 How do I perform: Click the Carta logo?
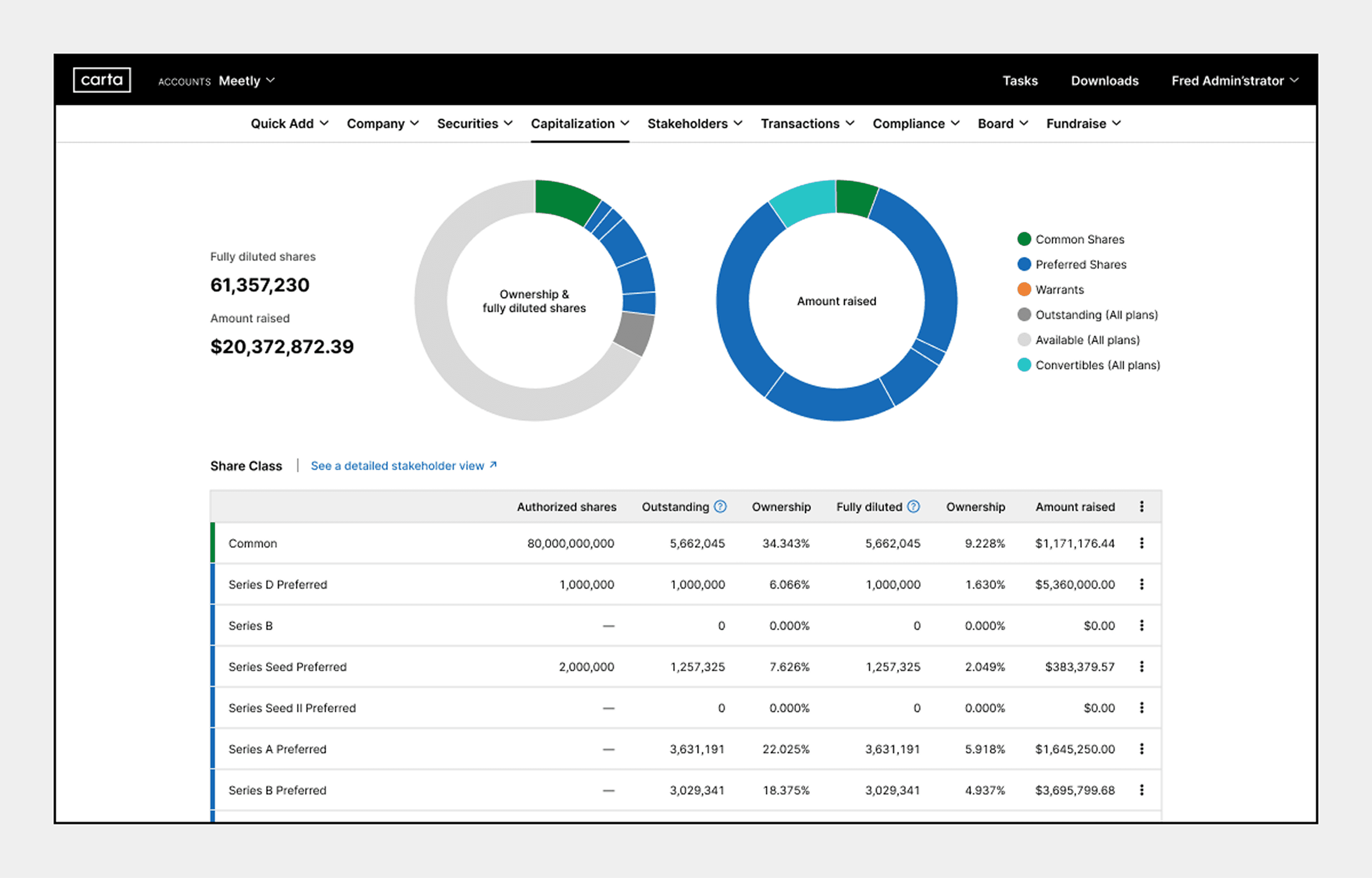click(x=102, y=80)
